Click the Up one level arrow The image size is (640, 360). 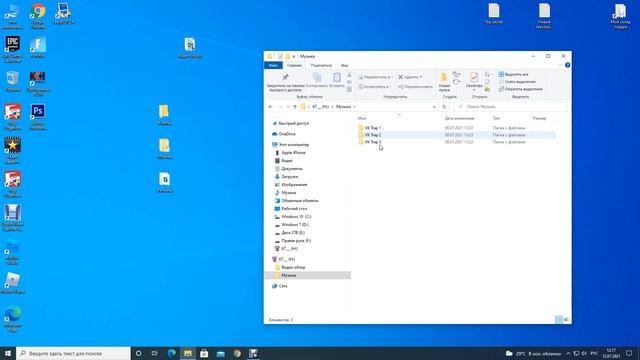coord(295,107)
